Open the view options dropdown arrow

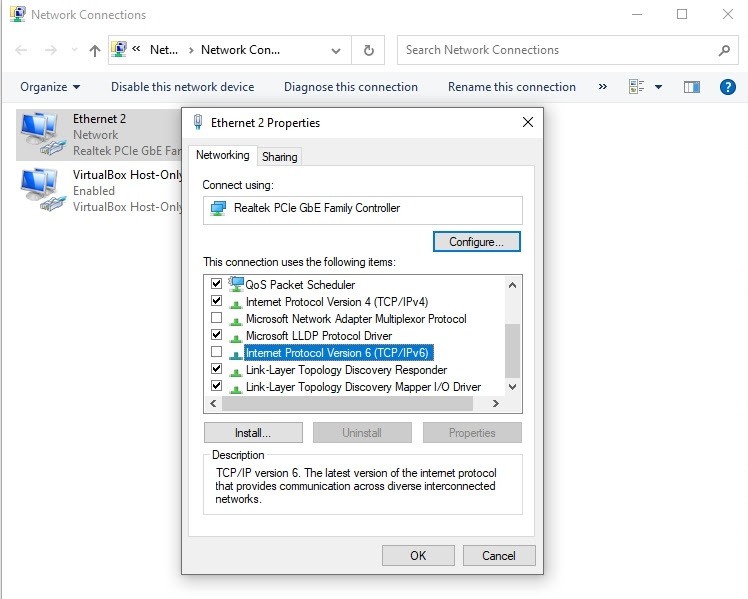[658, 87]
